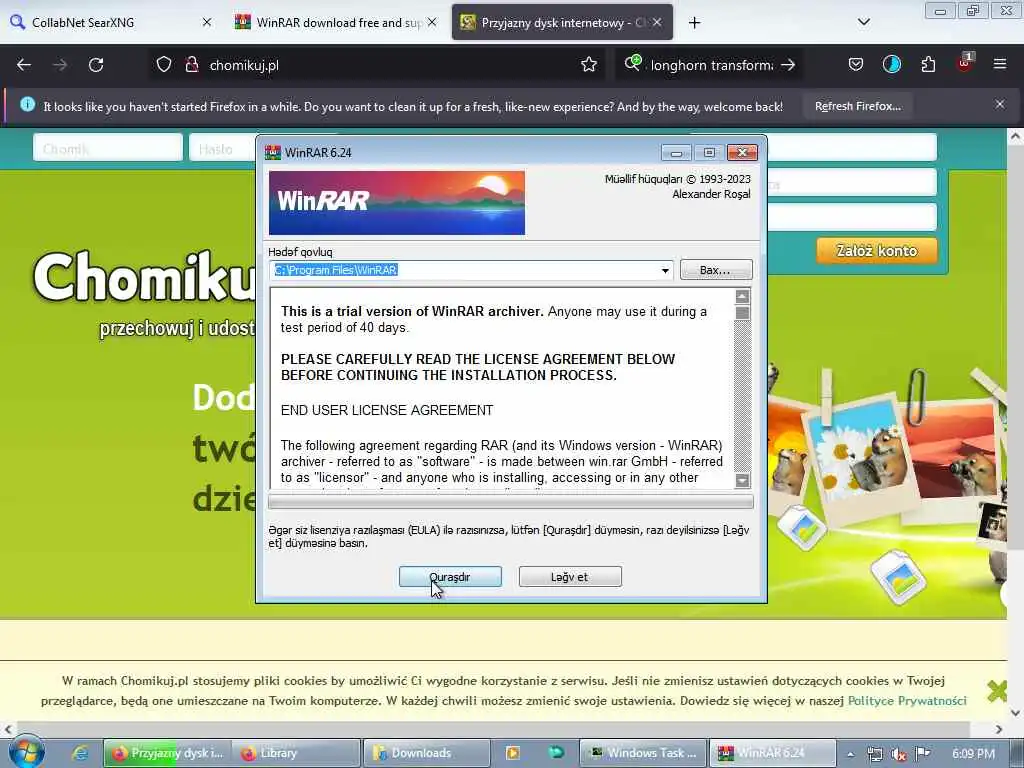The image size is (1024, 768).
Task: Click the uBlock Origin toolbar icon
Action: point(964,64)
